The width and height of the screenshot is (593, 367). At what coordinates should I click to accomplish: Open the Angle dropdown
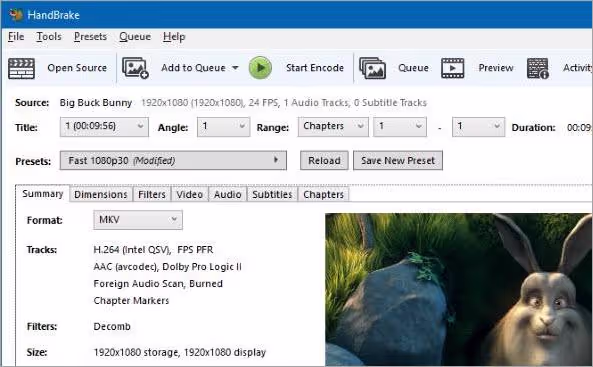(224, 127)
